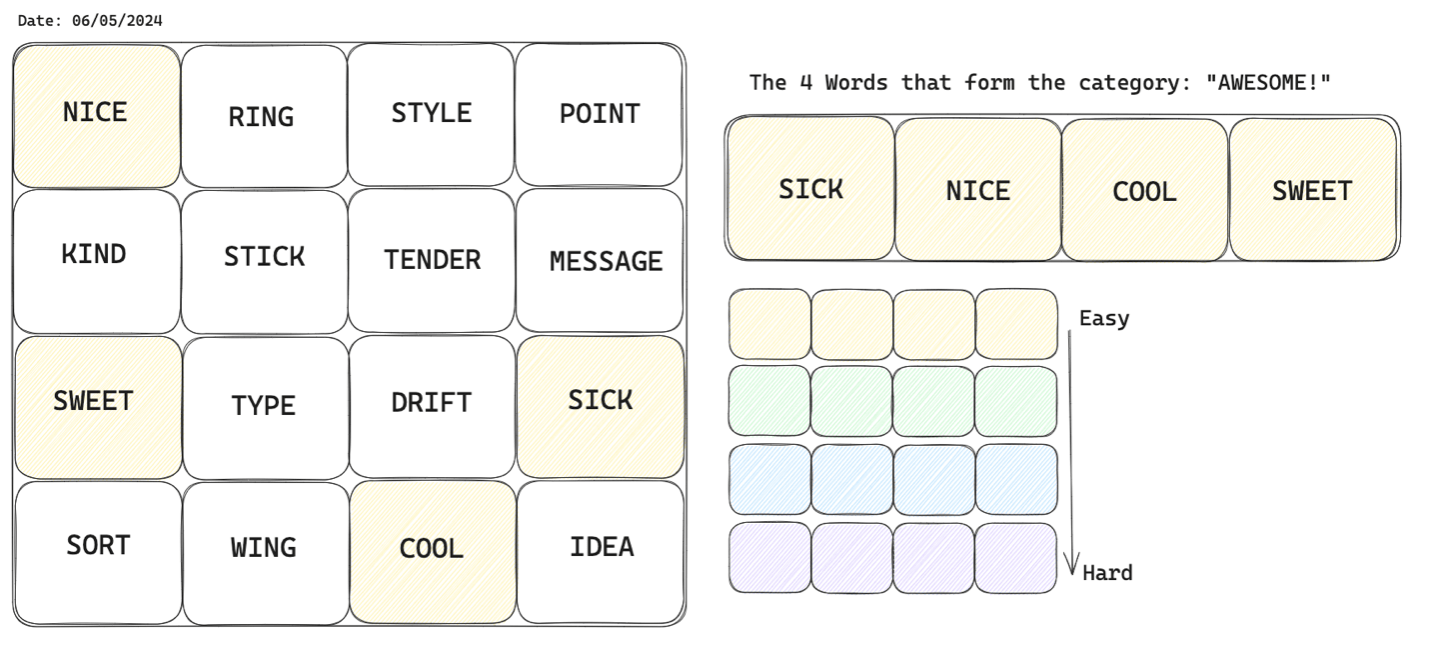Select the last purple Hard difficulty swatch
Image resolution: width=1430 pixels, height=660 pixels.
click(1015, 558)
